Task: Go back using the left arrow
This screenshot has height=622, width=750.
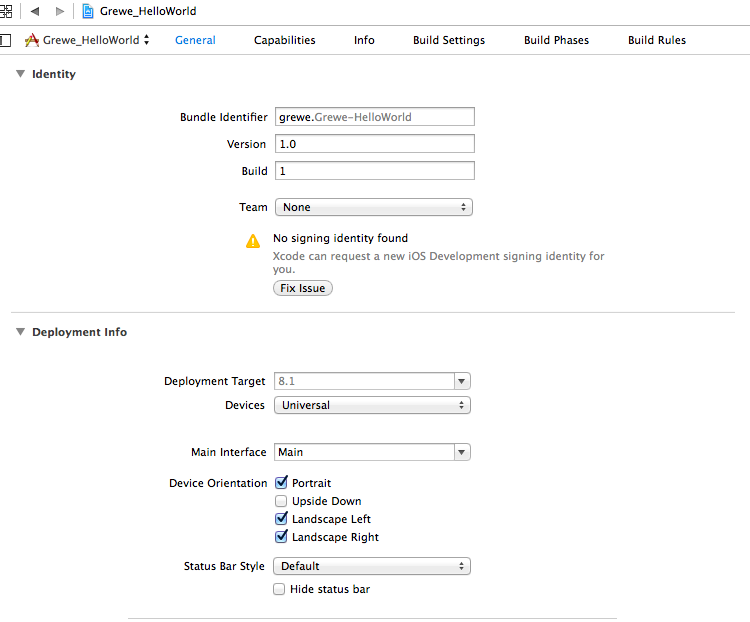Action: tap(35, 11)
